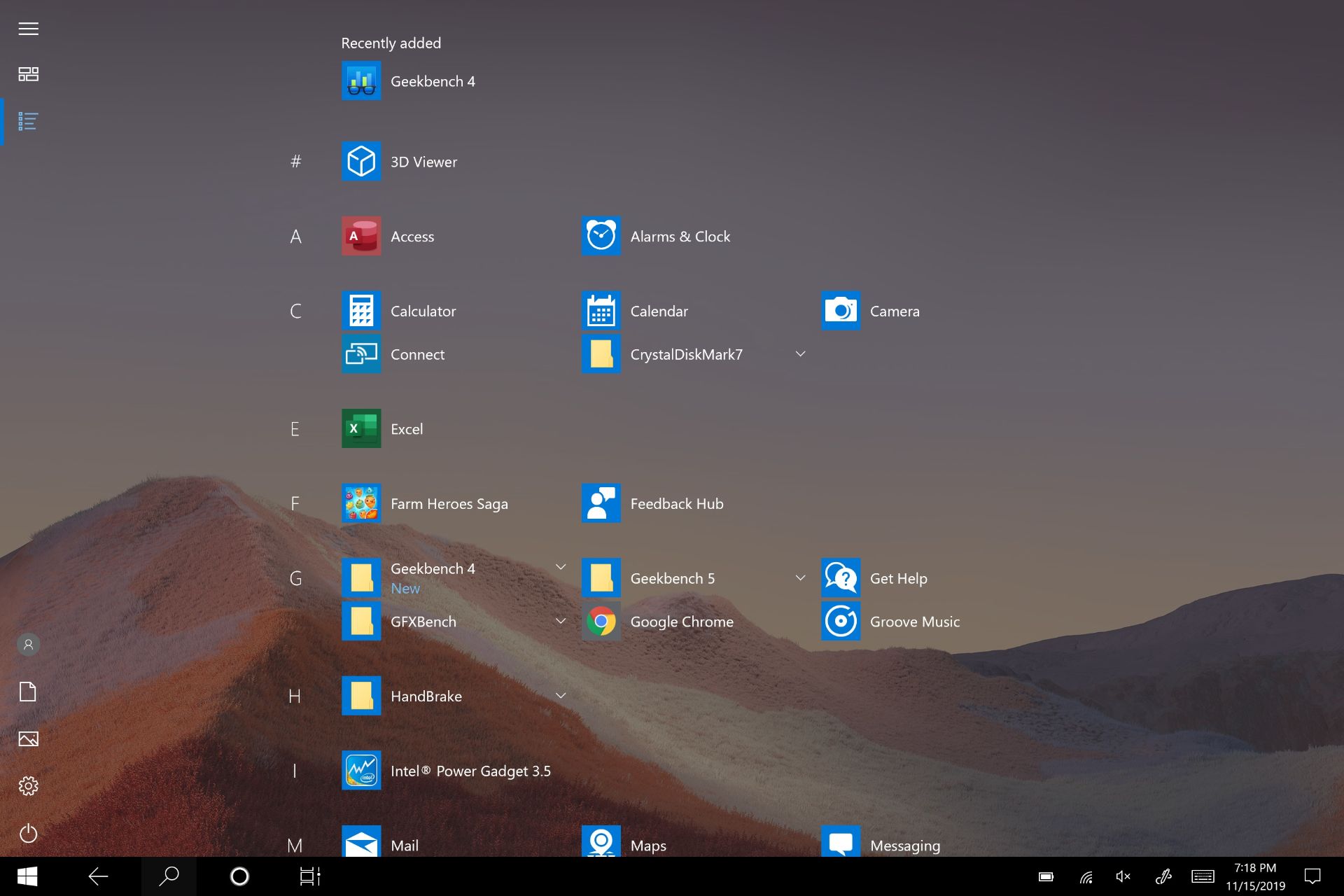
Task: Launch Intel Power Gadget 3.5
Action: [447, 771]
